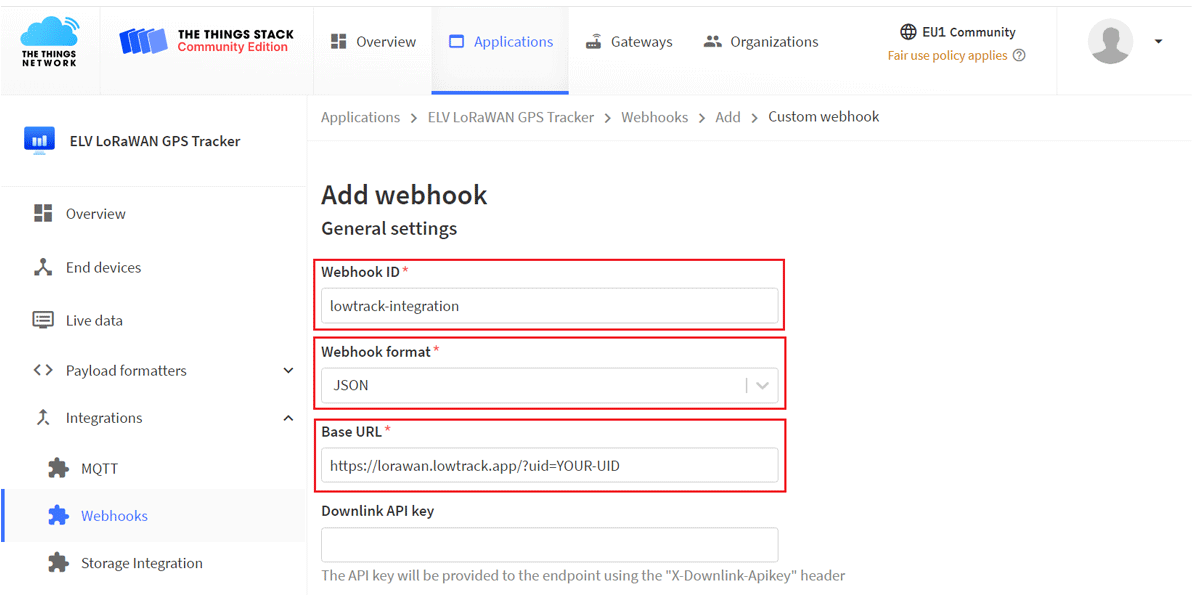Click the End devices node icon

pos(43,267)
